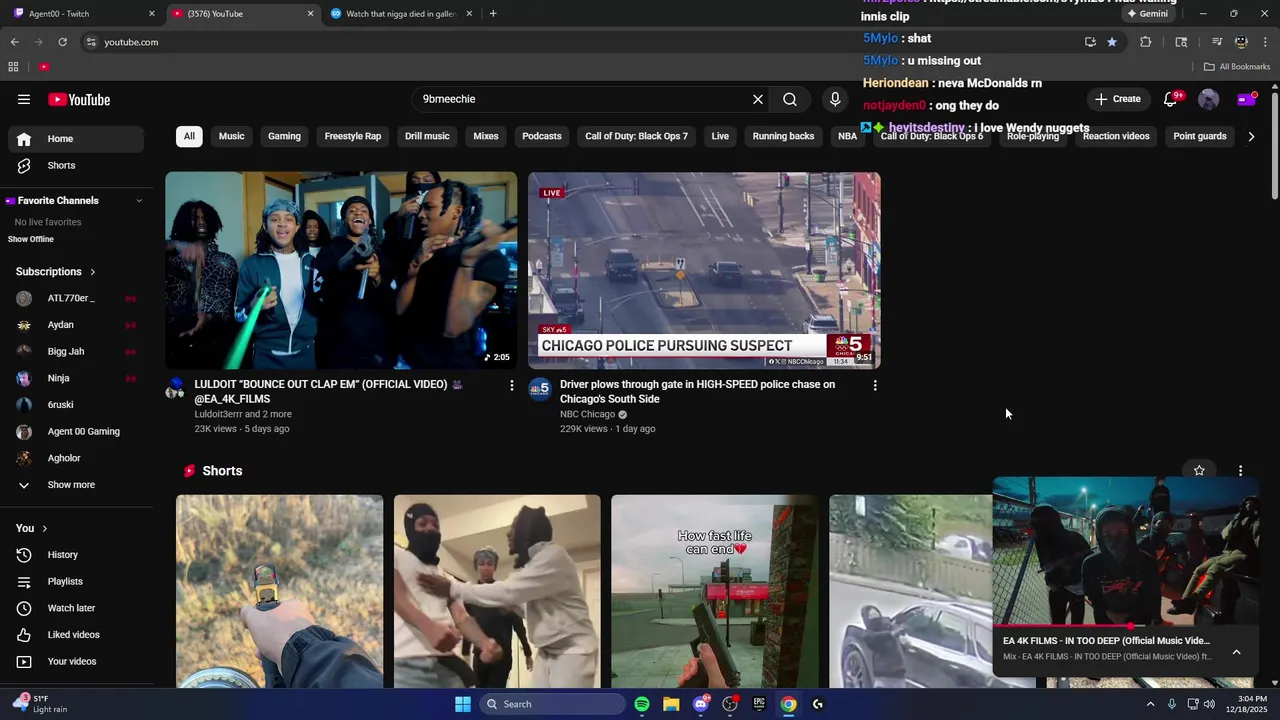Select the Freestyle Rap chip
1280x720 pixels.
pyautogui.click(x=353, y=136)
